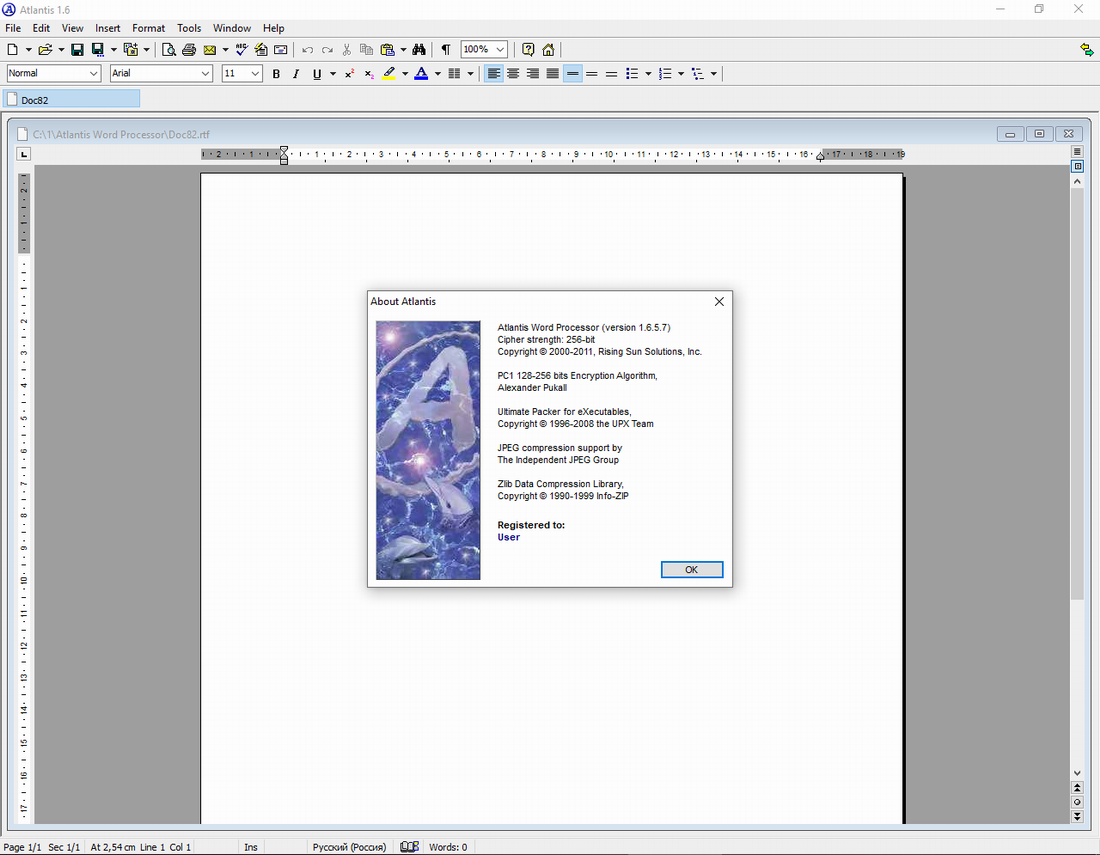Apply the yellow highlight color
The image size is (1100, 855).
[389, 74]
